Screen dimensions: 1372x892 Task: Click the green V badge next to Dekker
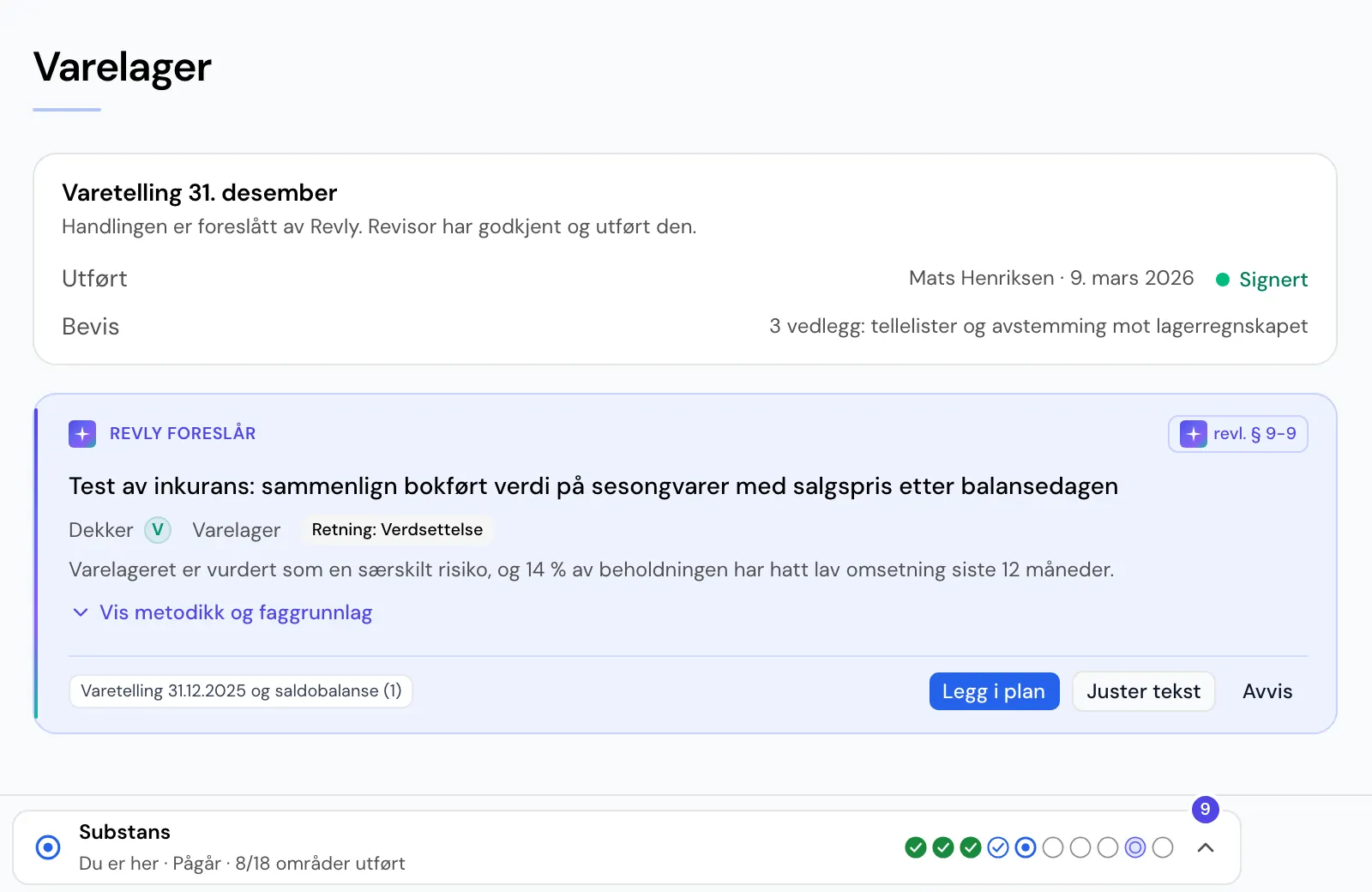(158, 530)
